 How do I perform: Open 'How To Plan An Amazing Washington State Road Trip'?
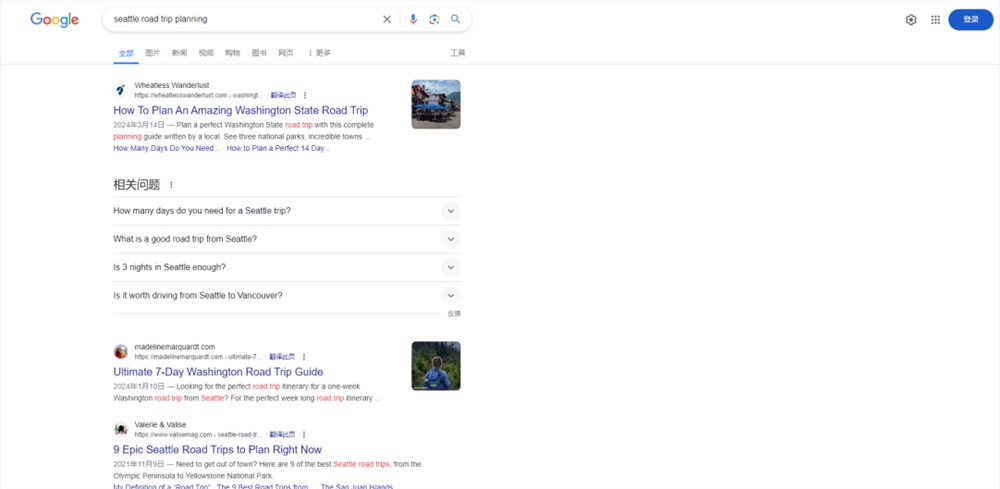tap(240, 110)
